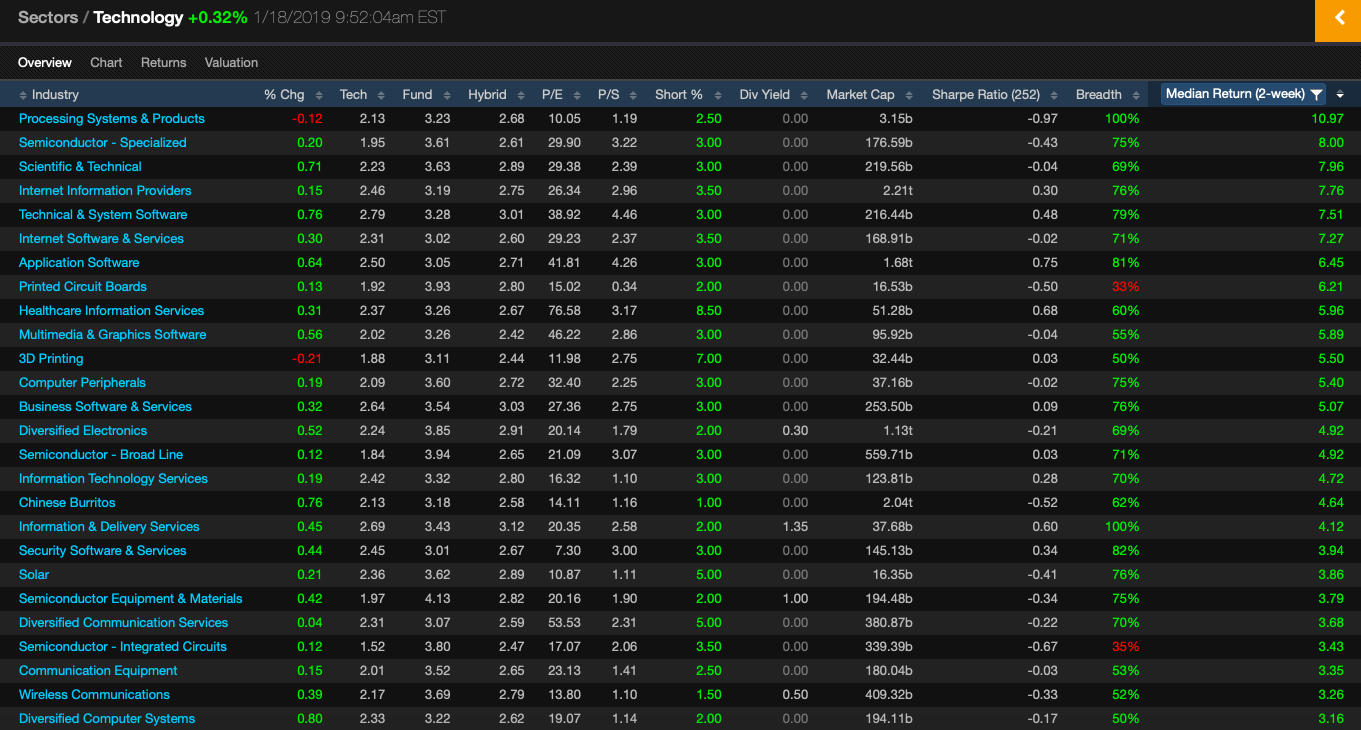Click the 4.13 Fund score value
This screenshot has width=1361, height=730.
(x=437, y=598)
